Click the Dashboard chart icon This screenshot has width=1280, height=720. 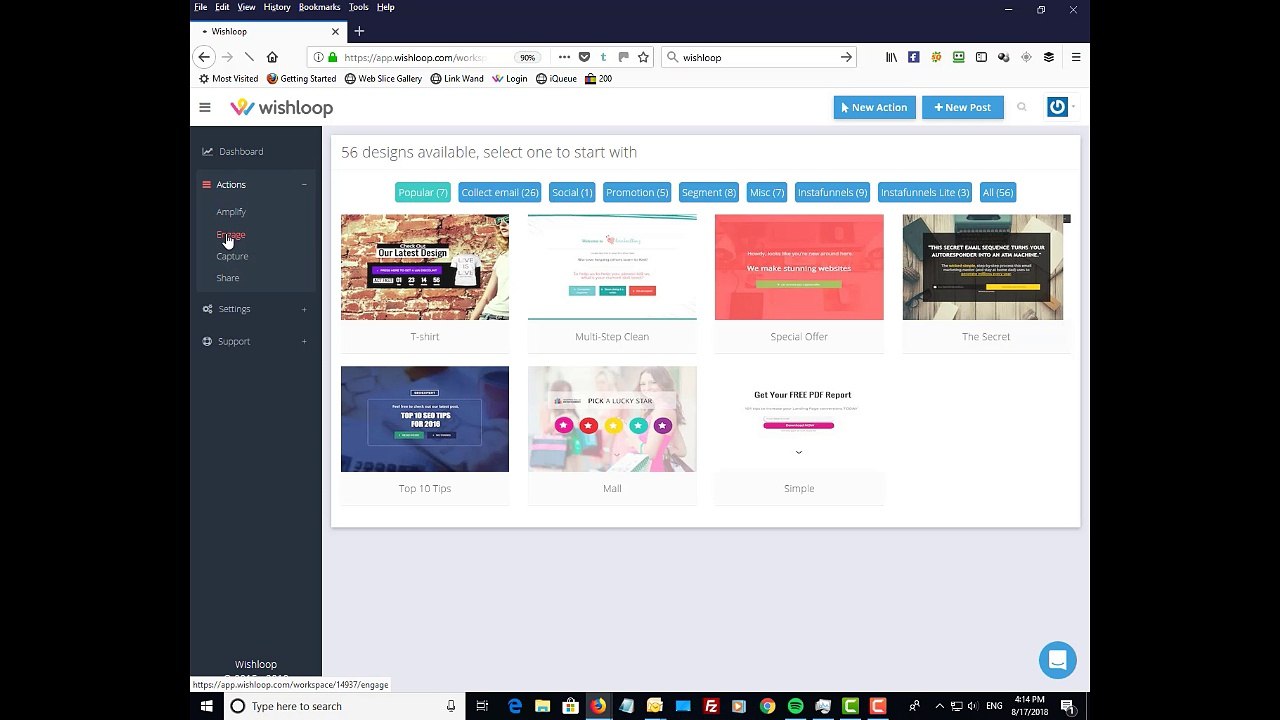click(207, 152)
